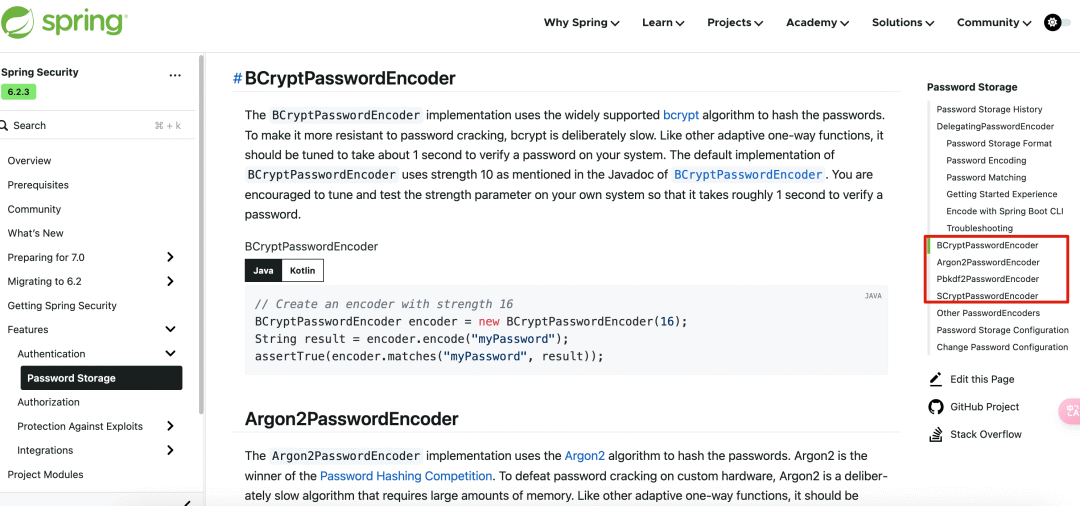Click the pink translate widget icon

pos(1070,411)
